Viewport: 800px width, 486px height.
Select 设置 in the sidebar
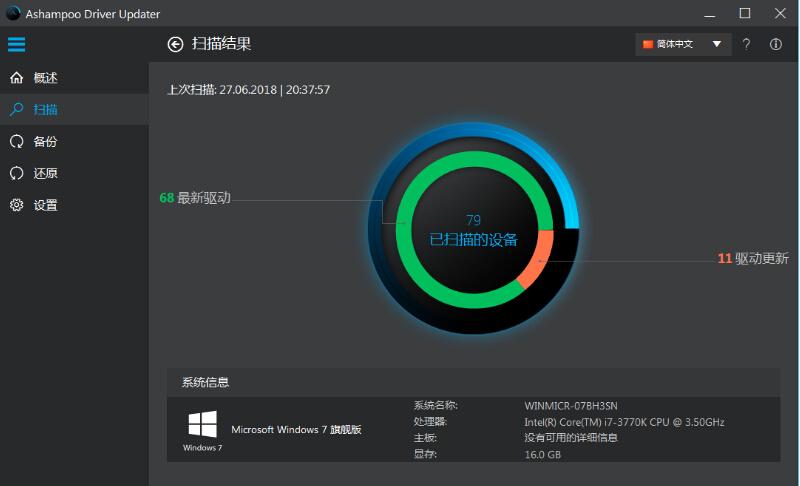[x=45, y=205]
